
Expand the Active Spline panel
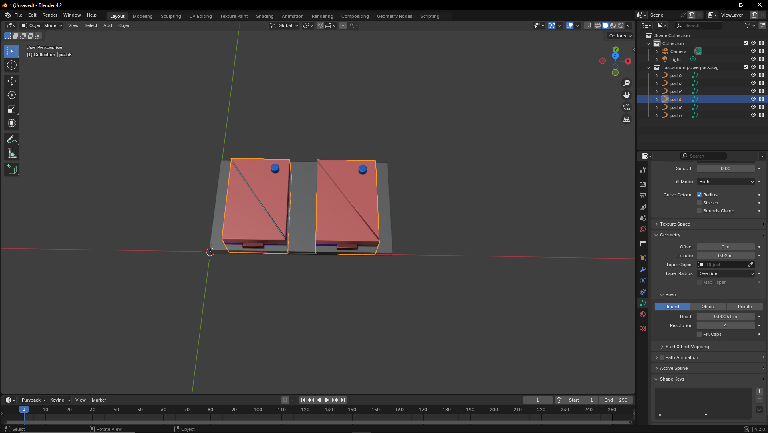[674, 368]
